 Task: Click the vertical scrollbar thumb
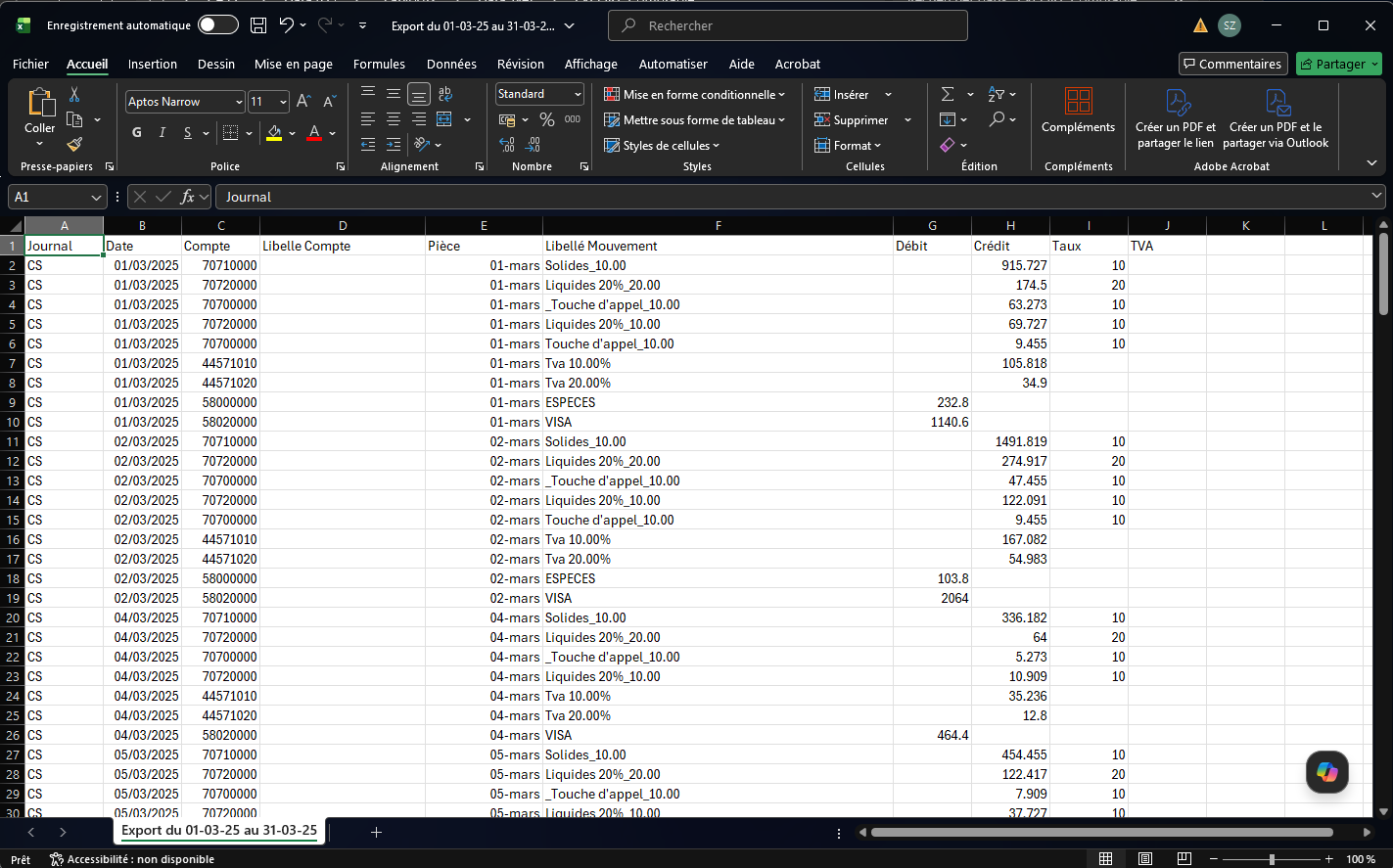tap(1383, 274)
